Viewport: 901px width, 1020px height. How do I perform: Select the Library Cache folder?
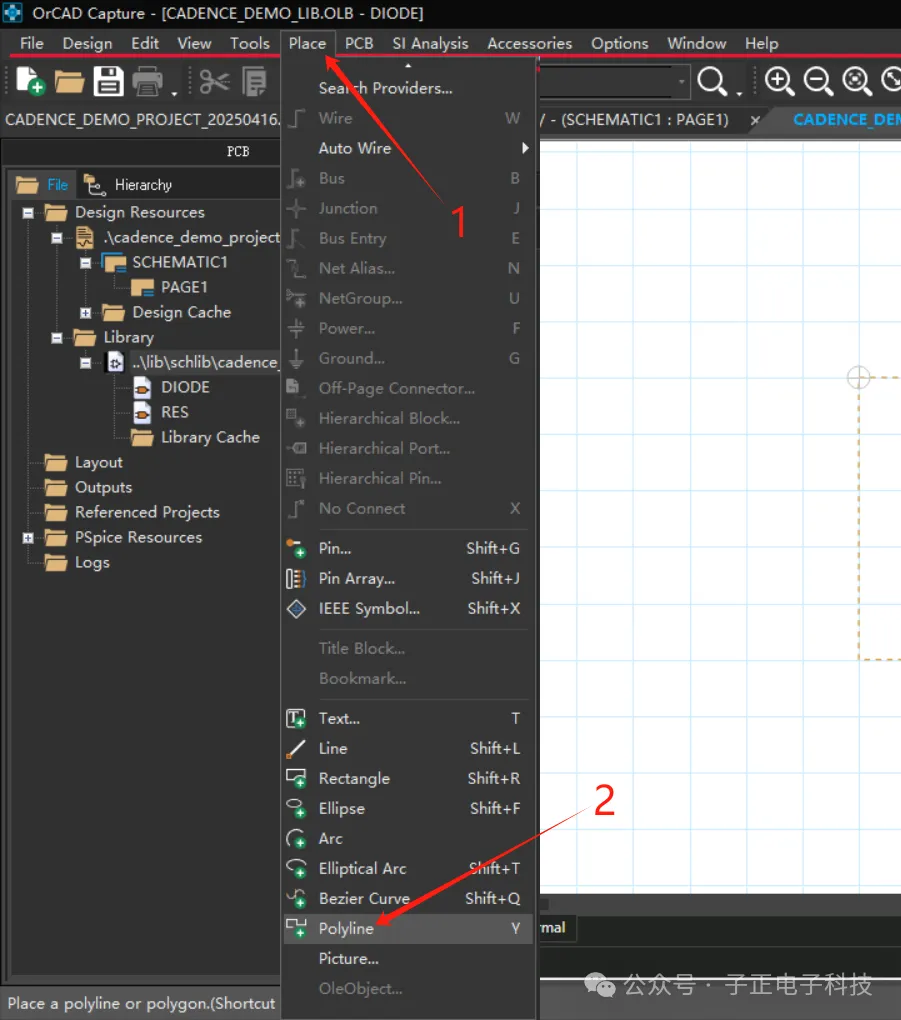(x=210, y=438)
